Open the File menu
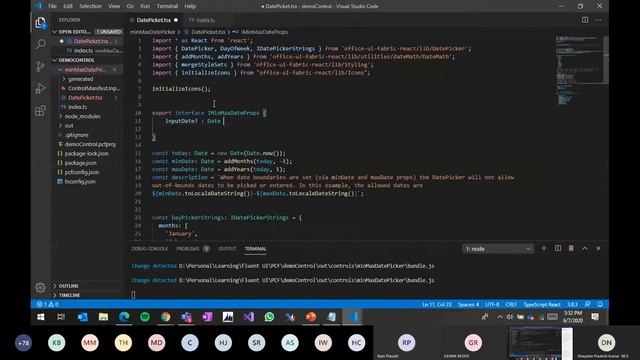The image size is (640, 360). click(x=53, y=6)
